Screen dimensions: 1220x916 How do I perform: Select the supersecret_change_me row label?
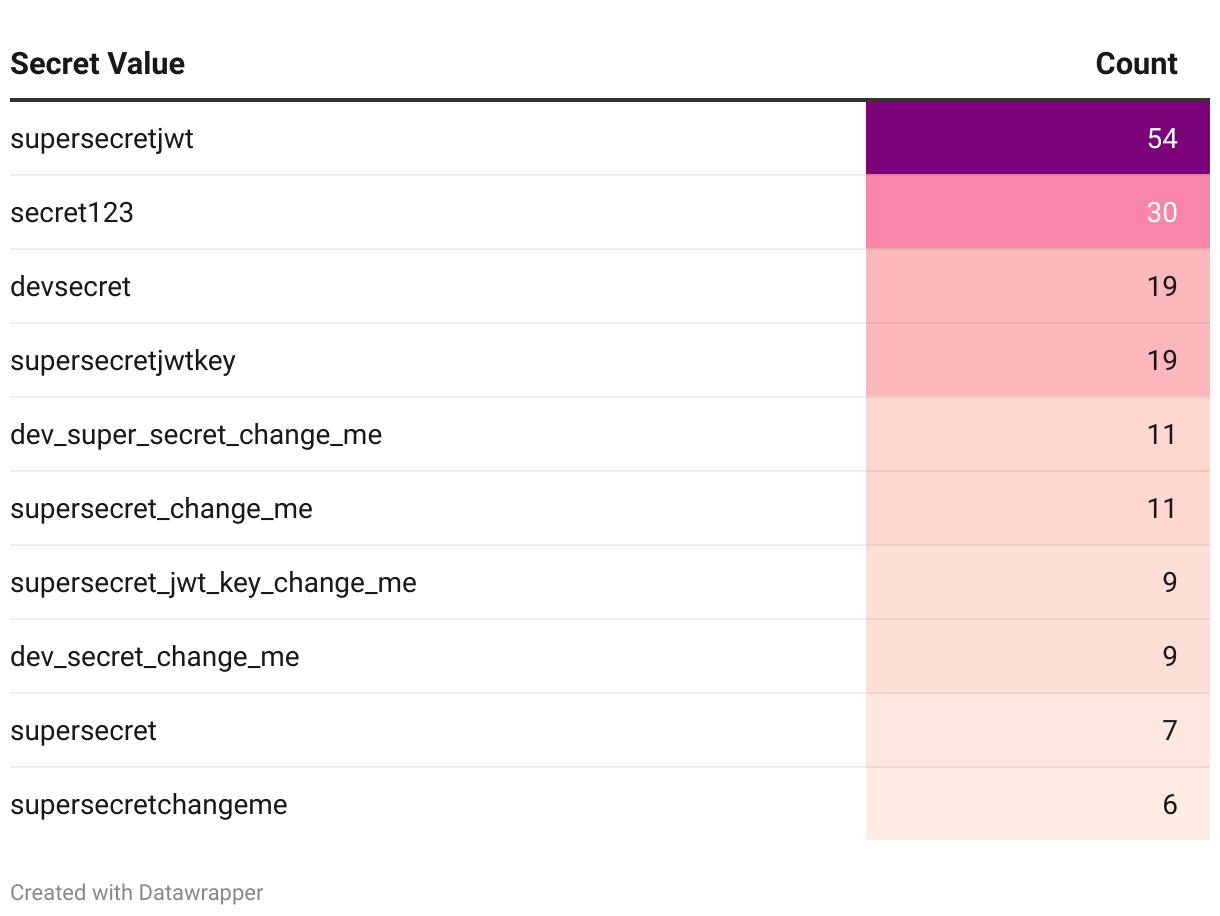(161, 509)
